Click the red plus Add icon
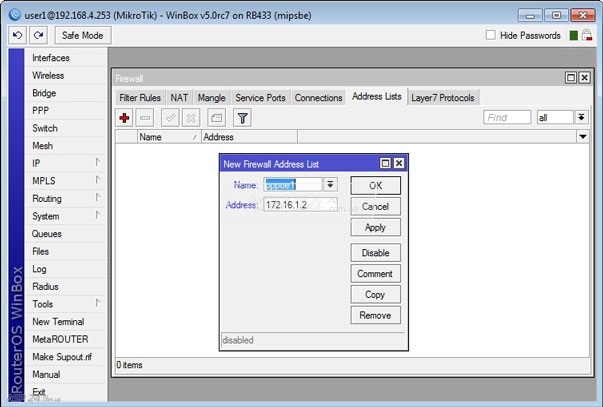603x407 pixels. (125, 118)
